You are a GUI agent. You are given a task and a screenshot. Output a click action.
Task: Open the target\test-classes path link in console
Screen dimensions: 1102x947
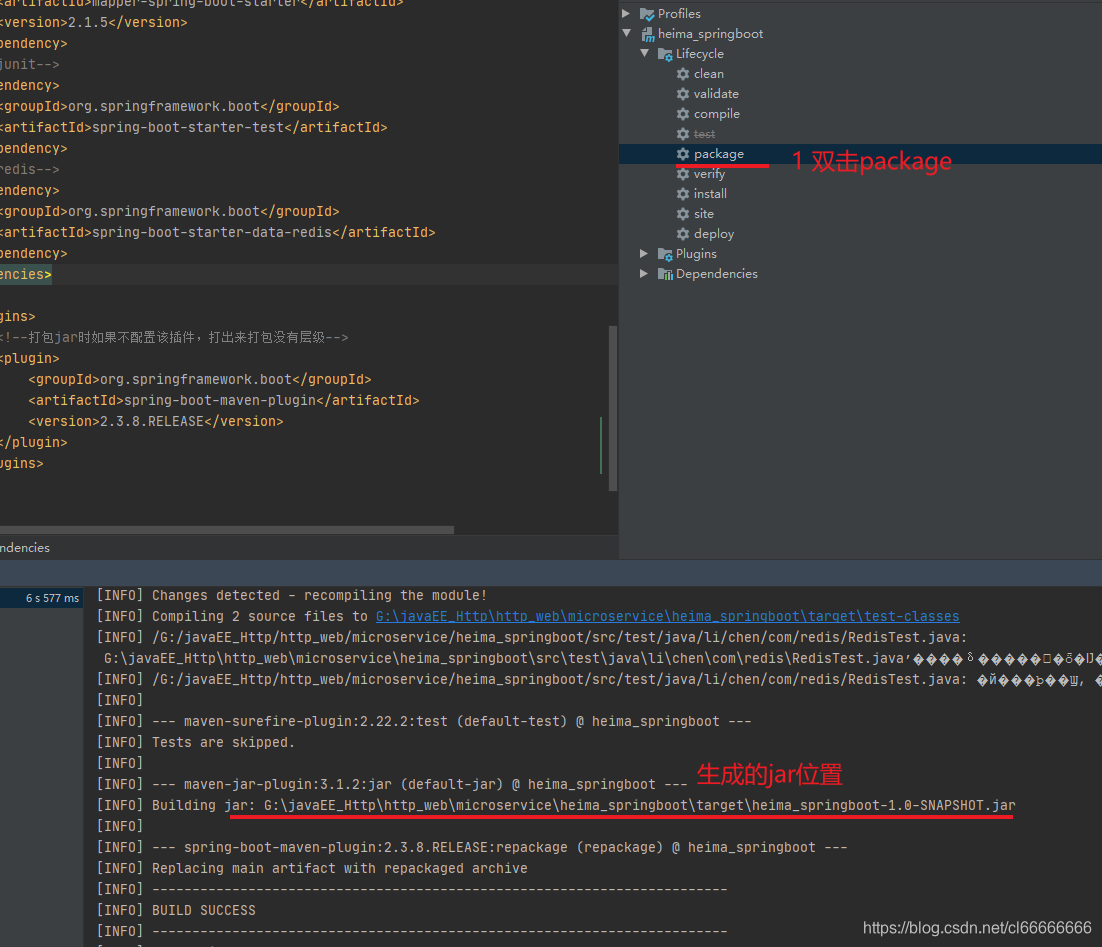667,617
